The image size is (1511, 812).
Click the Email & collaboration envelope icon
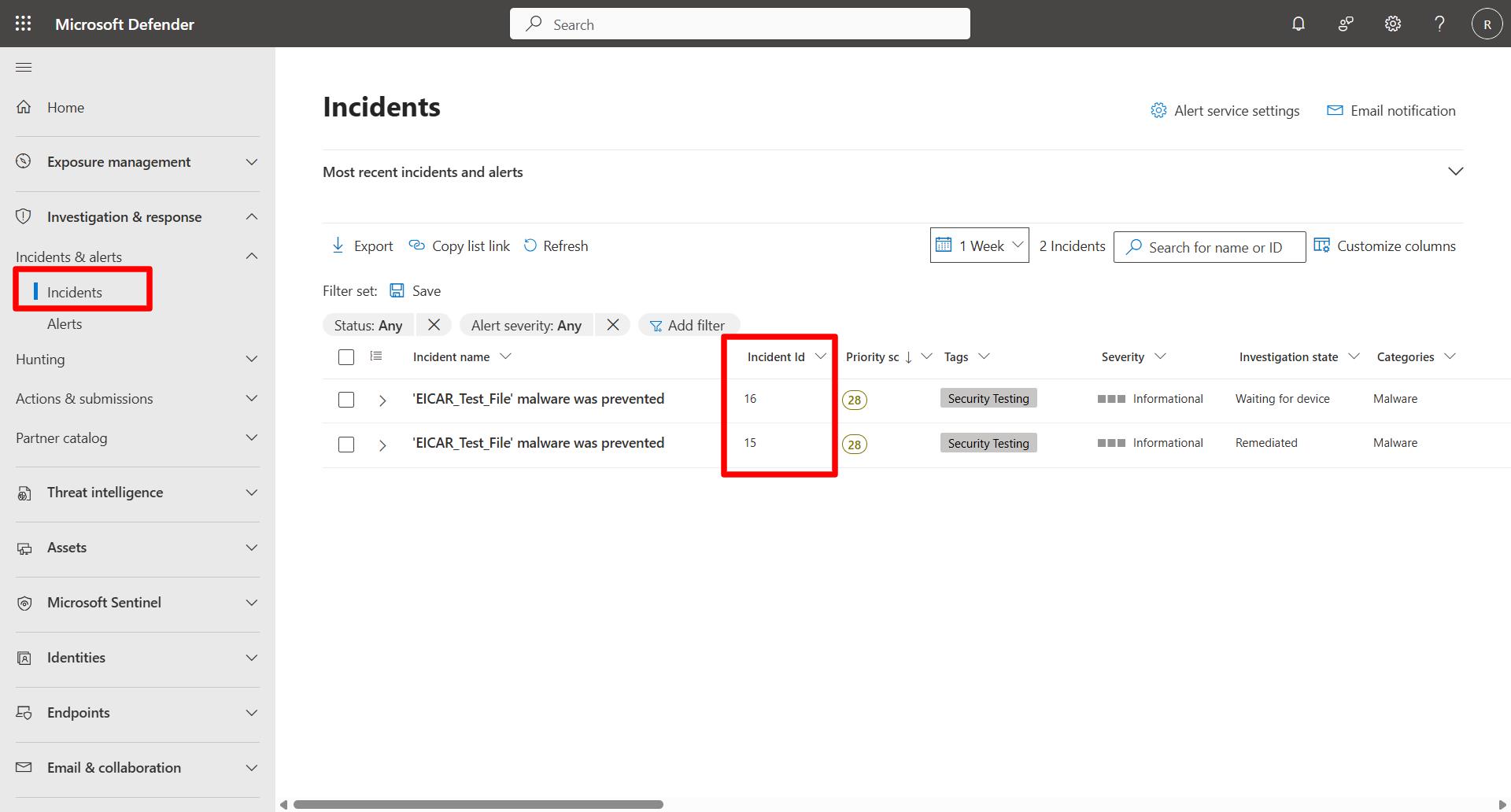click(x=24, y=767)
